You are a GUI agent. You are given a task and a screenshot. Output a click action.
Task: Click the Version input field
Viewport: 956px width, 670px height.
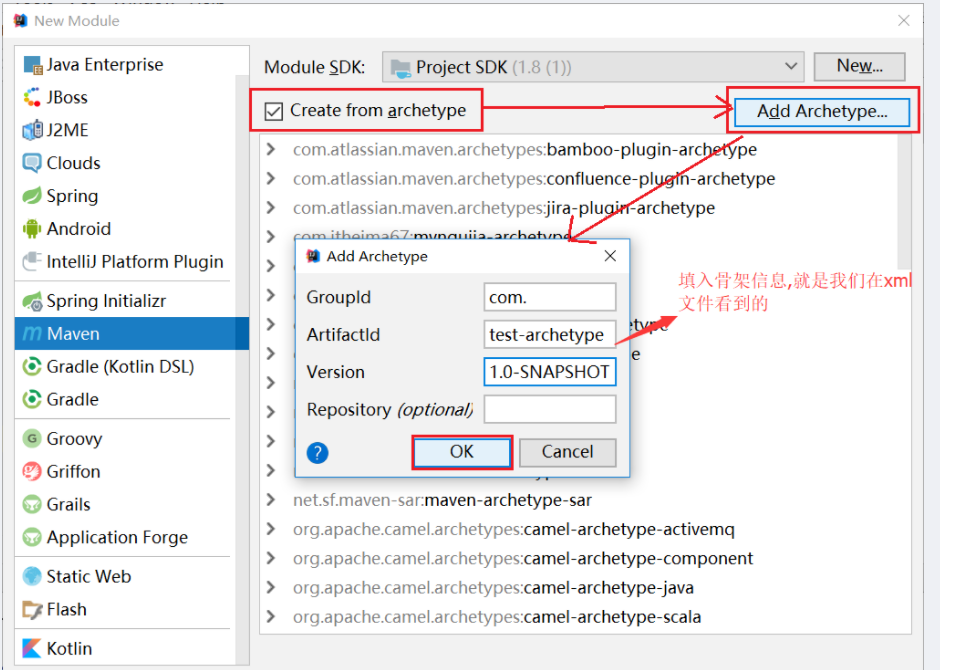pyautogui.click(x=549, y=372)
